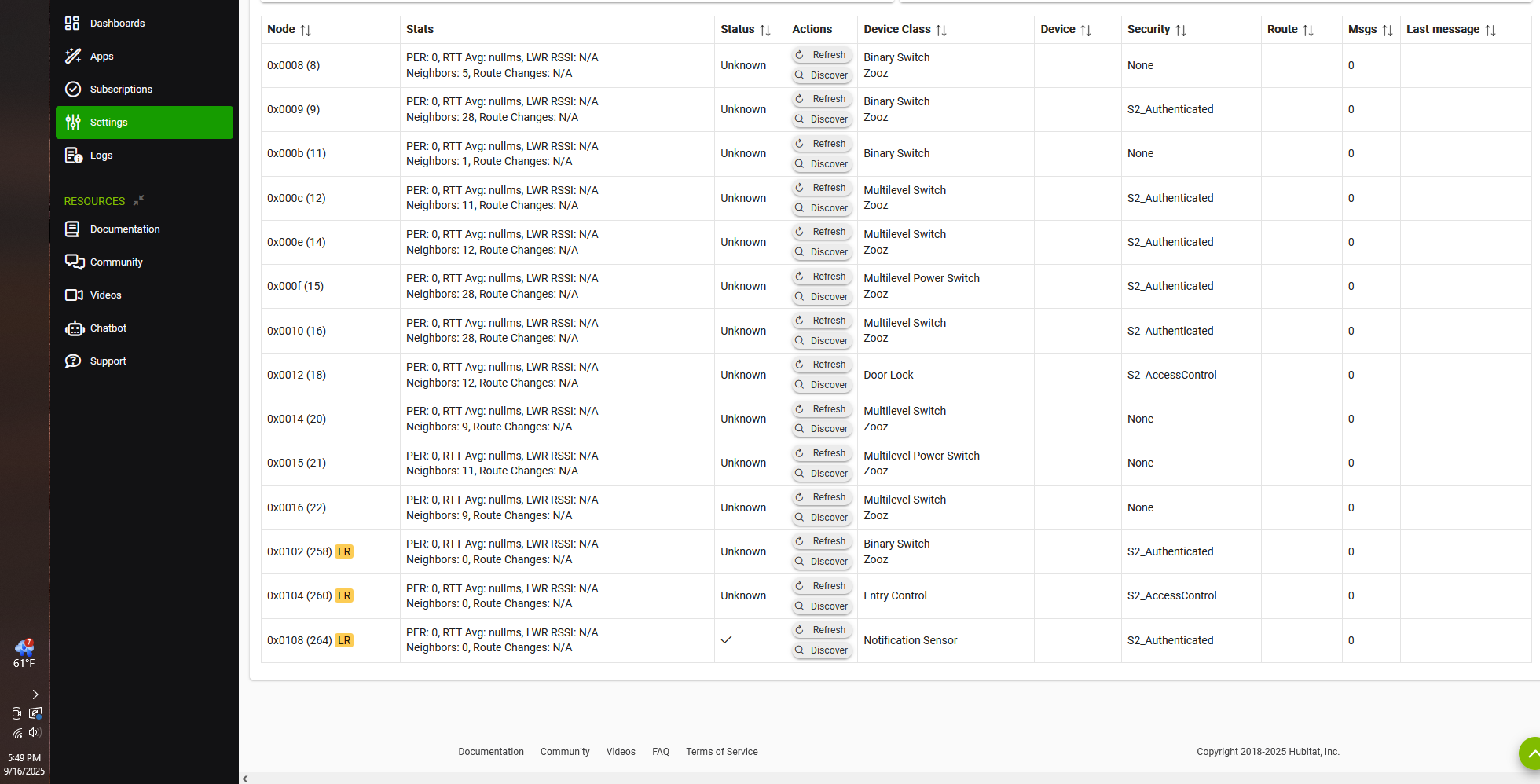Click the scroll-to-top green arrow button

[x=1531, y=753]
